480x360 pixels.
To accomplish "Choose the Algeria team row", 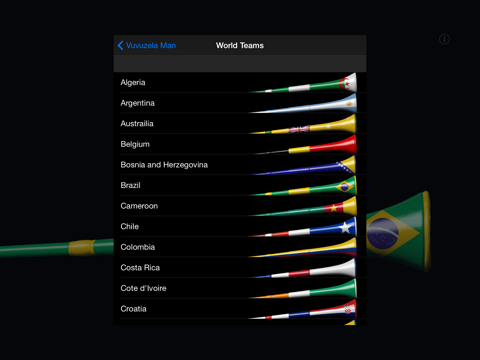I will tap(240, 82).
